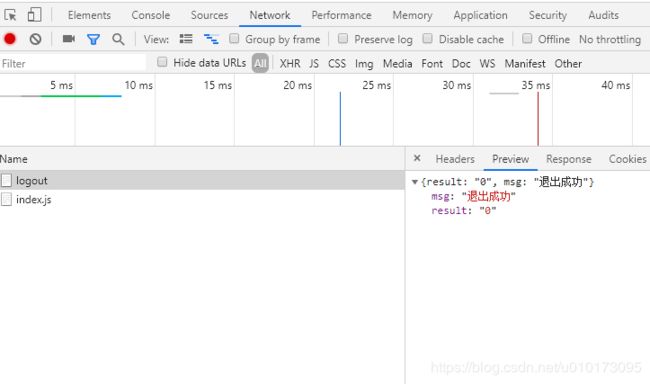The image size is (650, 384).
Task: Enable Group by frame checkbox
Action: [234, 39]
